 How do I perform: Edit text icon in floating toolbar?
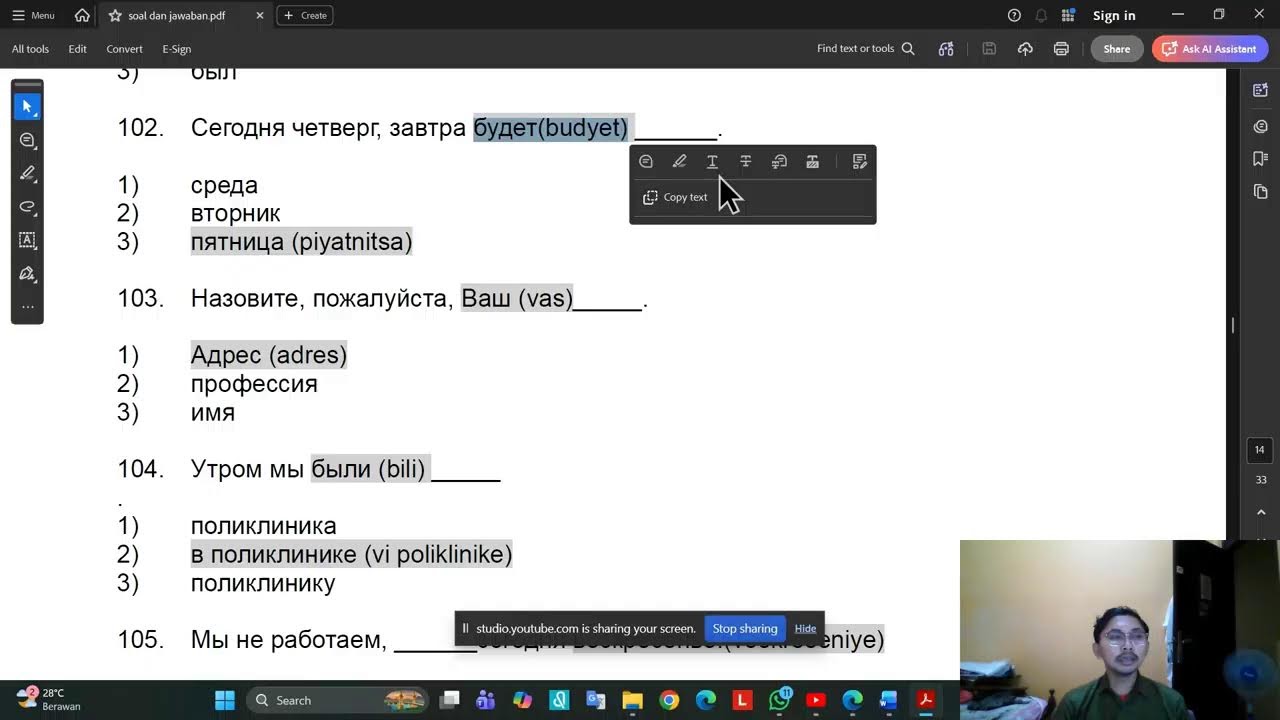tap(859, 162)
